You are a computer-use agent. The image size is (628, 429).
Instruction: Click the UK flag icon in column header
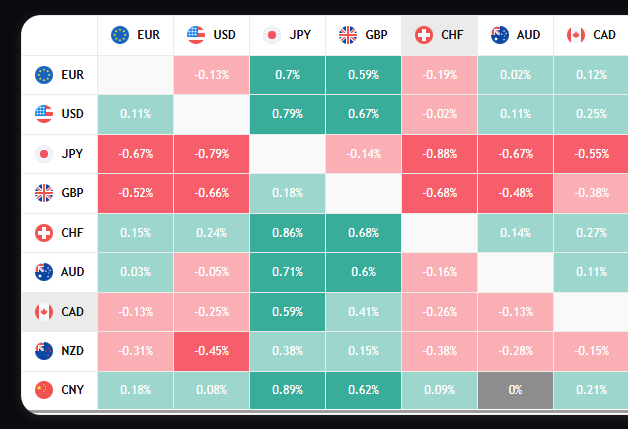[348, 35]
